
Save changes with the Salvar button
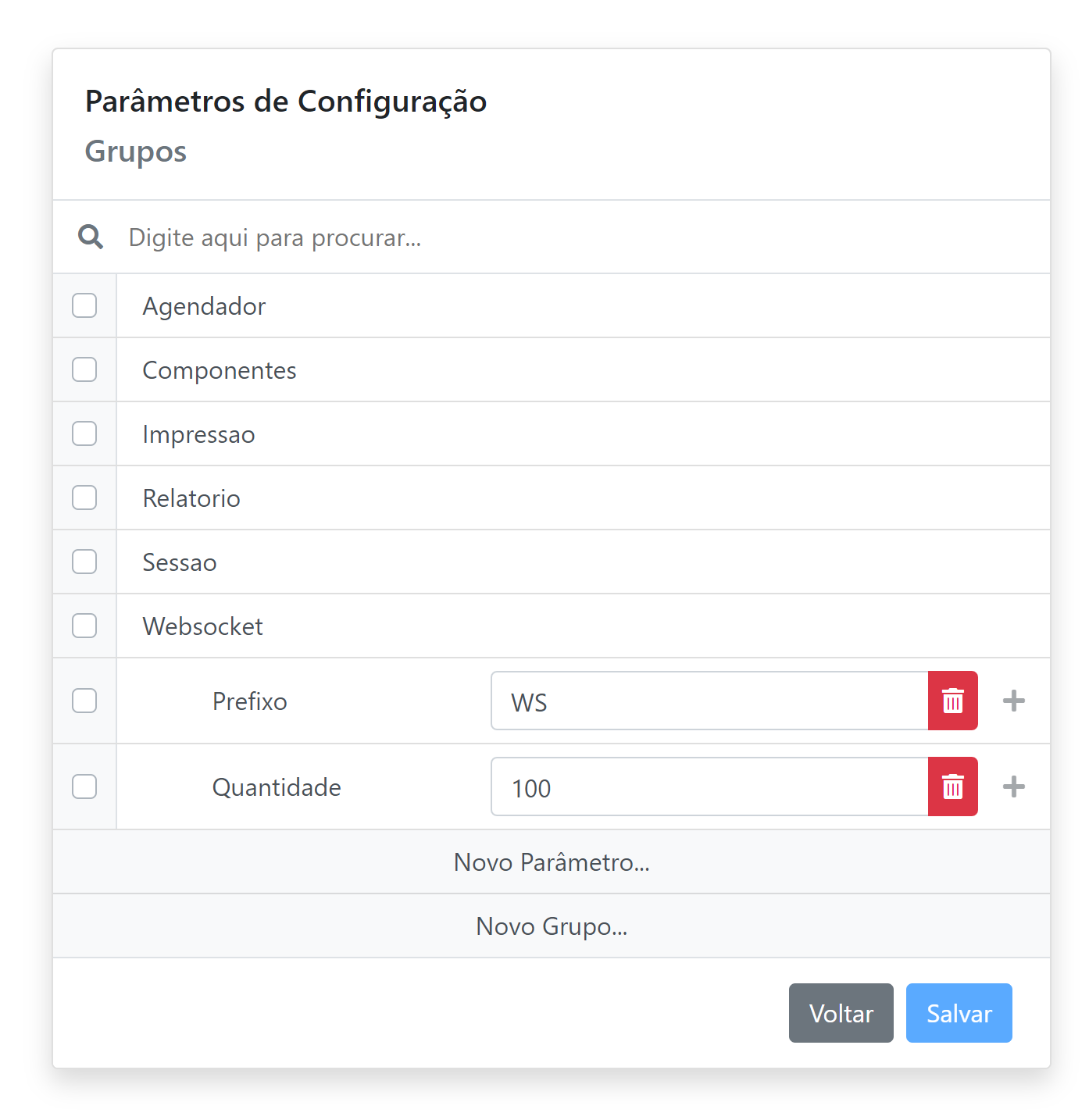959,1013
